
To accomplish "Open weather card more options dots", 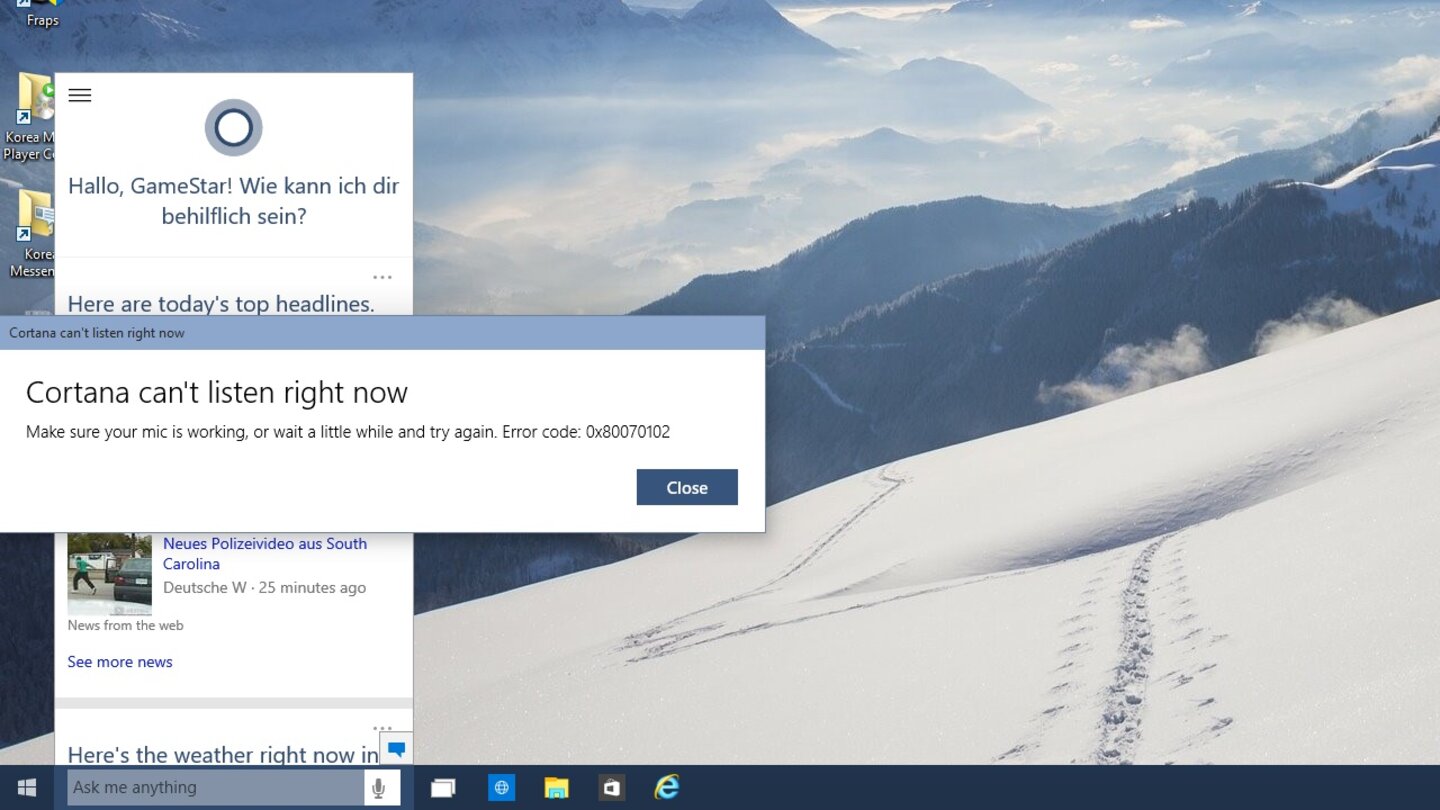I will coord(382,728).
